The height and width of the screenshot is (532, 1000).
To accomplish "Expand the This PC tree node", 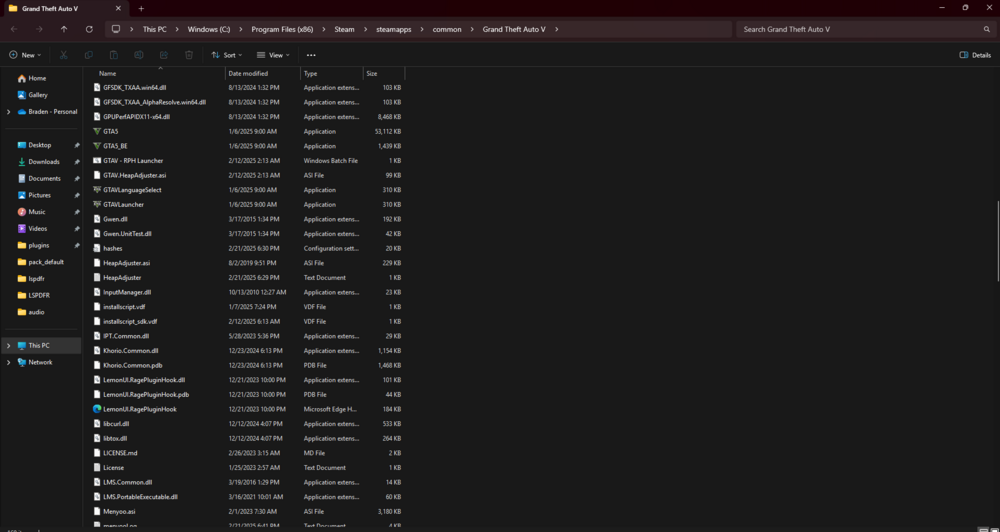I will coord(8,346).
